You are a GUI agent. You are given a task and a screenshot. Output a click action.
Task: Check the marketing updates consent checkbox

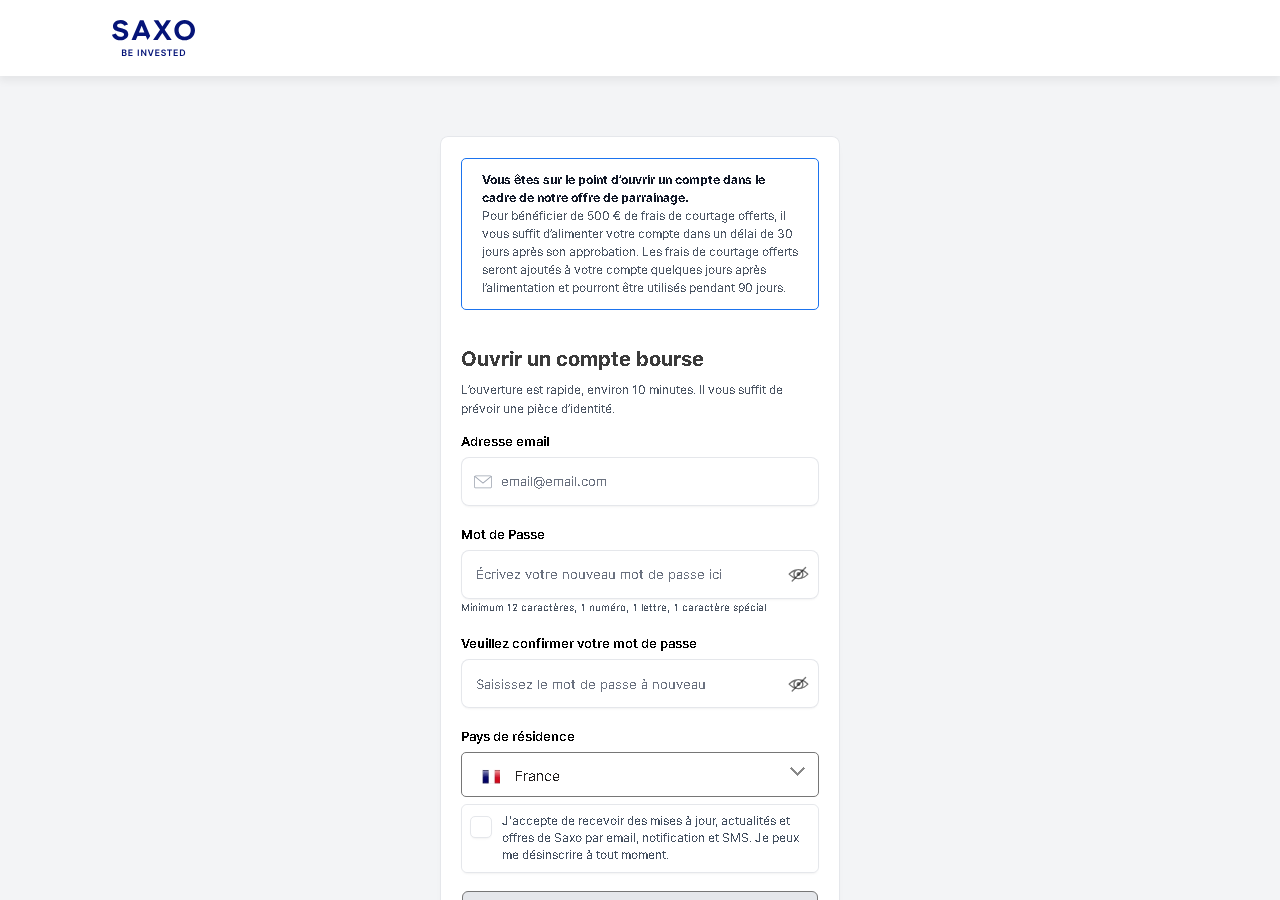pos(481,827)
